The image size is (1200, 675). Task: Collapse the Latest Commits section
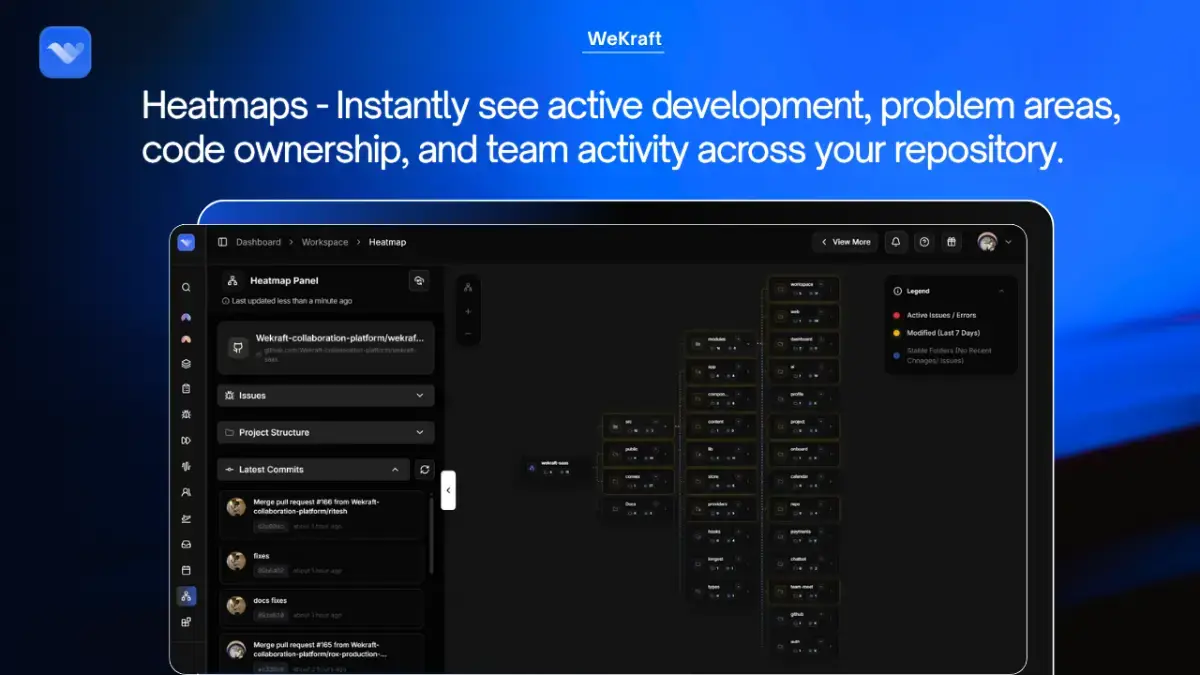click(313, 469)
